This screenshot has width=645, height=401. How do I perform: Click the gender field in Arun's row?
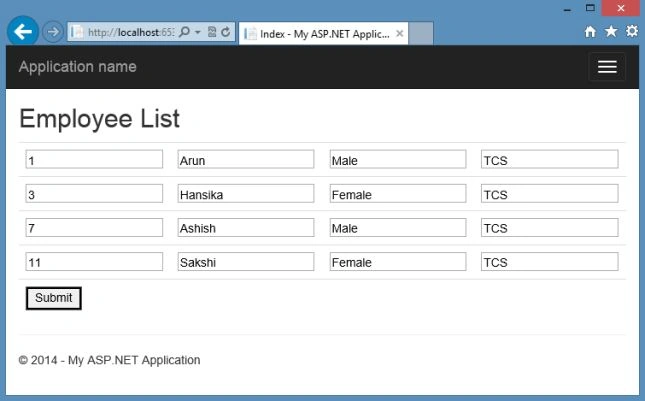coord(398,159)
